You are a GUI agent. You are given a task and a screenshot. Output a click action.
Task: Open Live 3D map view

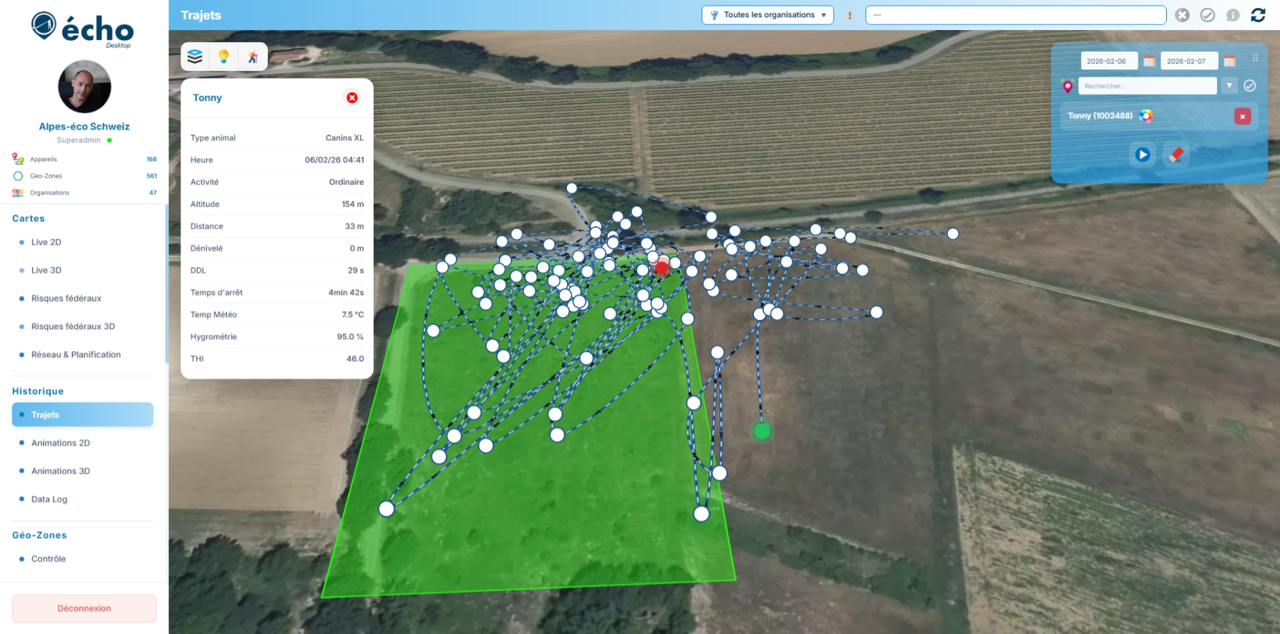tap(46, 270)
